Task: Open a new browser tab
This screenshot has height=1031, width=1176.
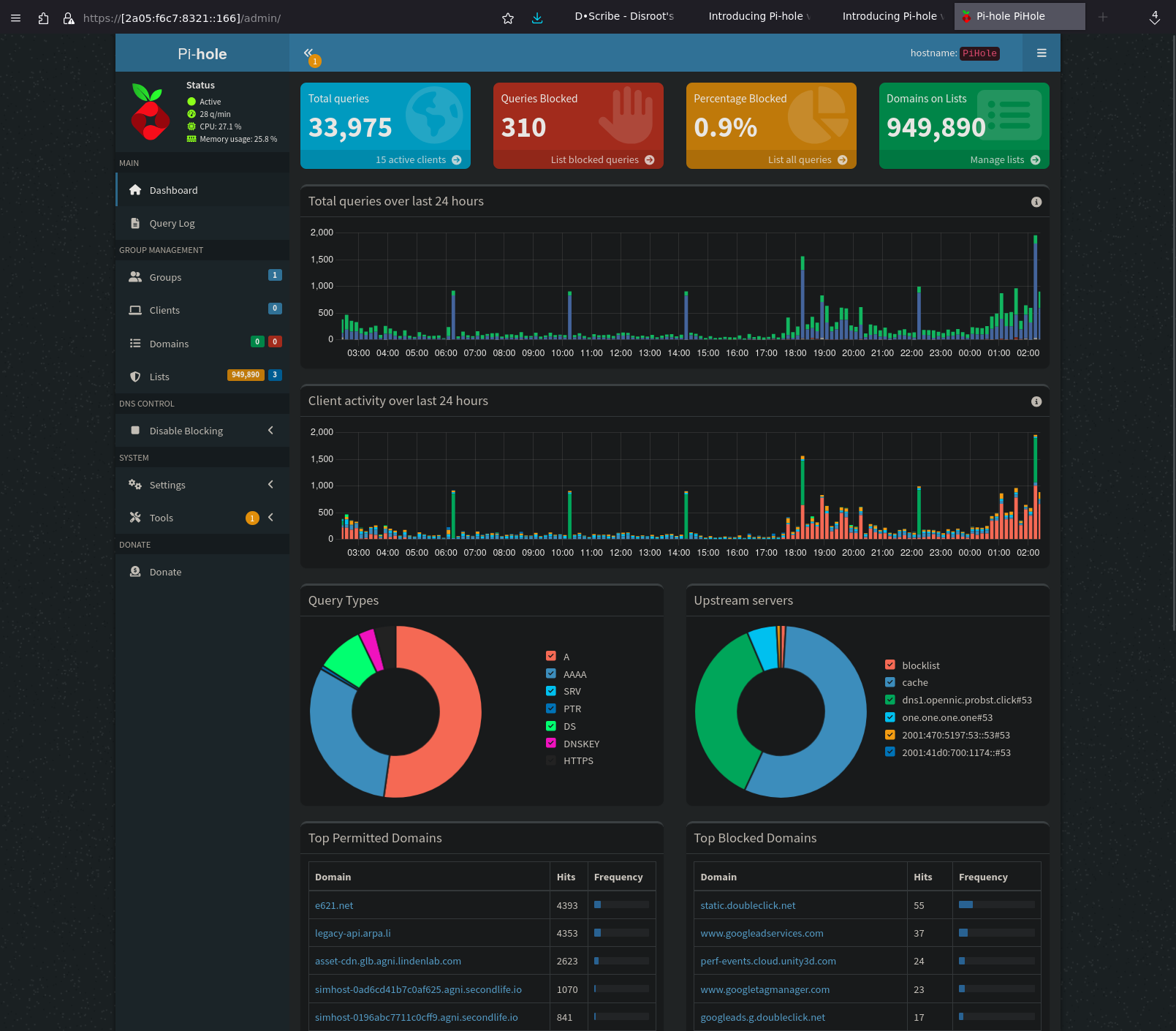Action: [1103, 17]
